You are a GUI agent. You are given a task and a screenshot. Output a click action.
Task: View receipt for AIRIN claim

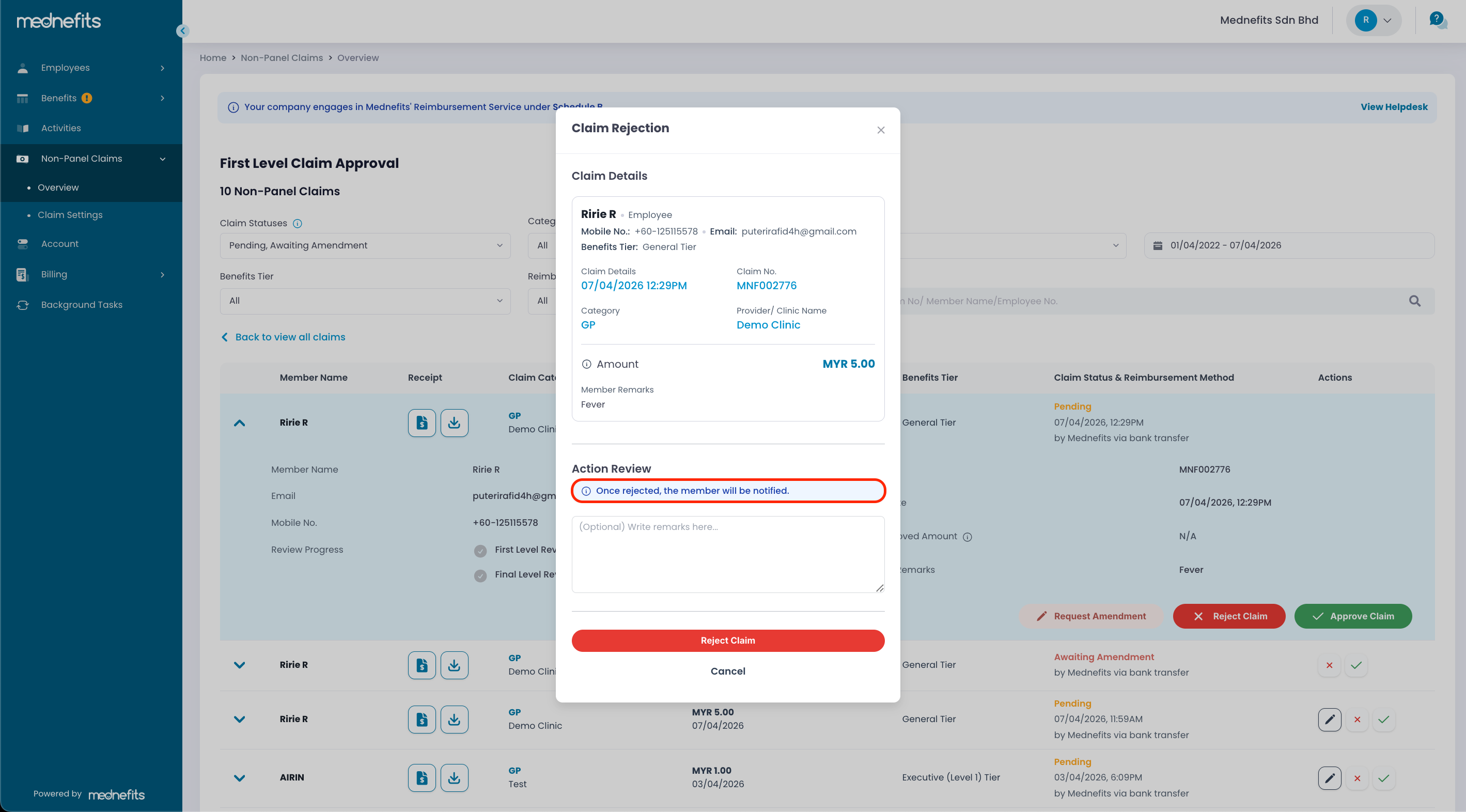[422, 777]
